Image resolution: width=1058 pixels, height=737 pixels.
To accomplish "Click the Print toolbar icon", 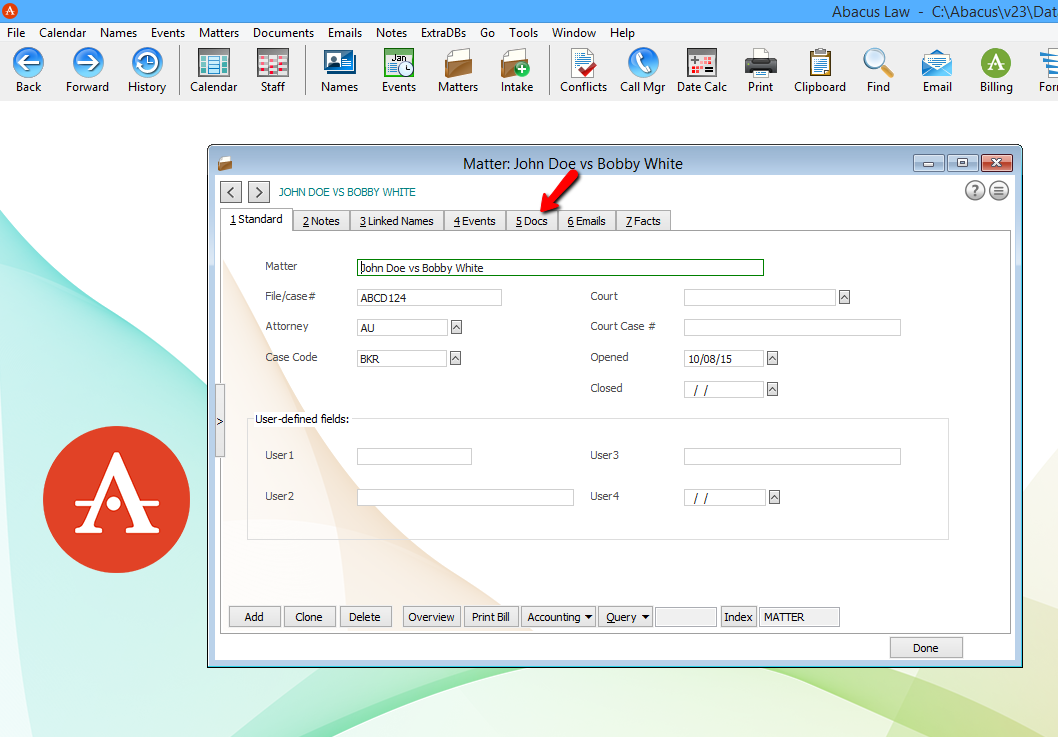I will pyautogui.click(x=760, y=63).
